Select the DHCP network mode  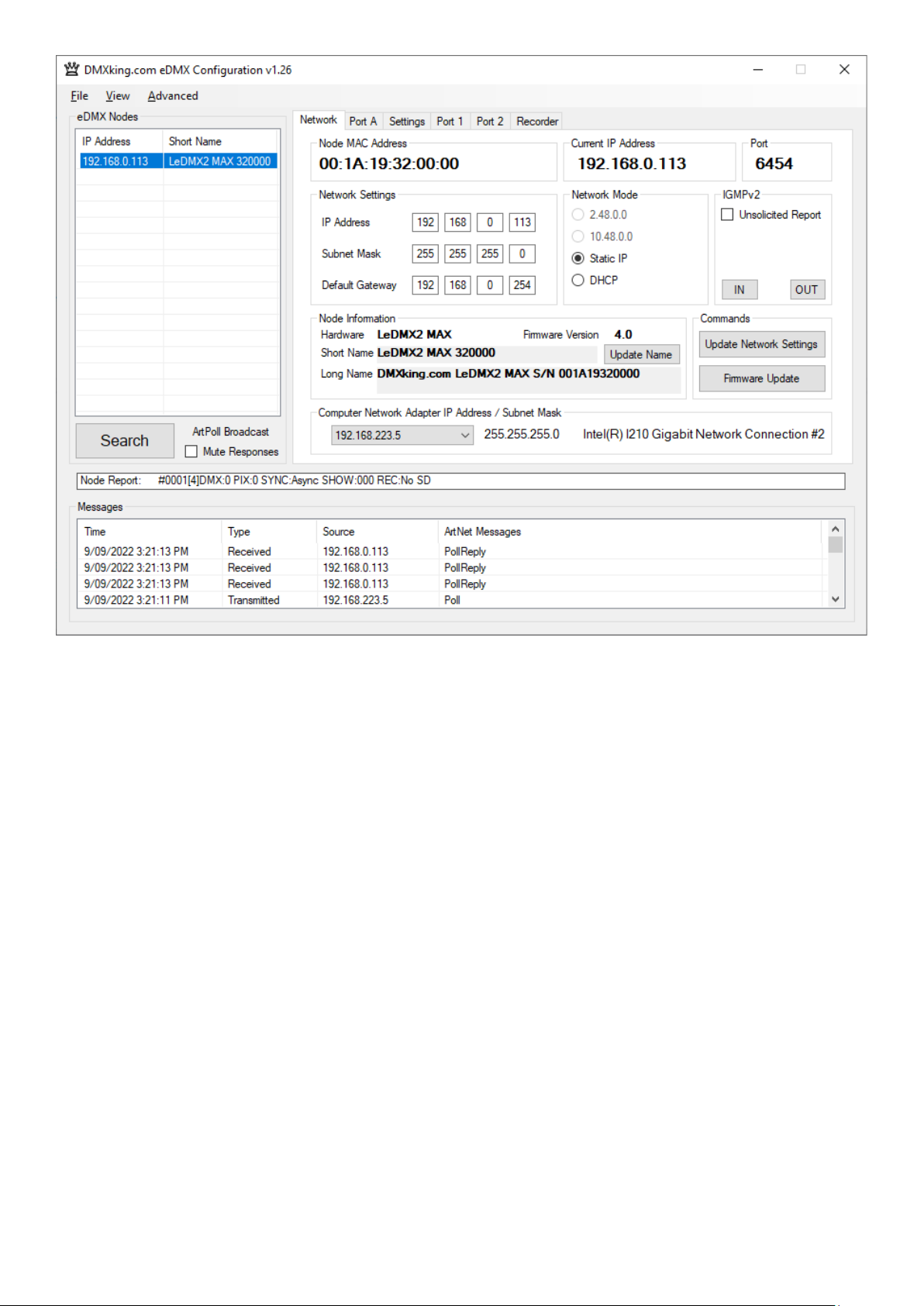(x=577, y=281)
